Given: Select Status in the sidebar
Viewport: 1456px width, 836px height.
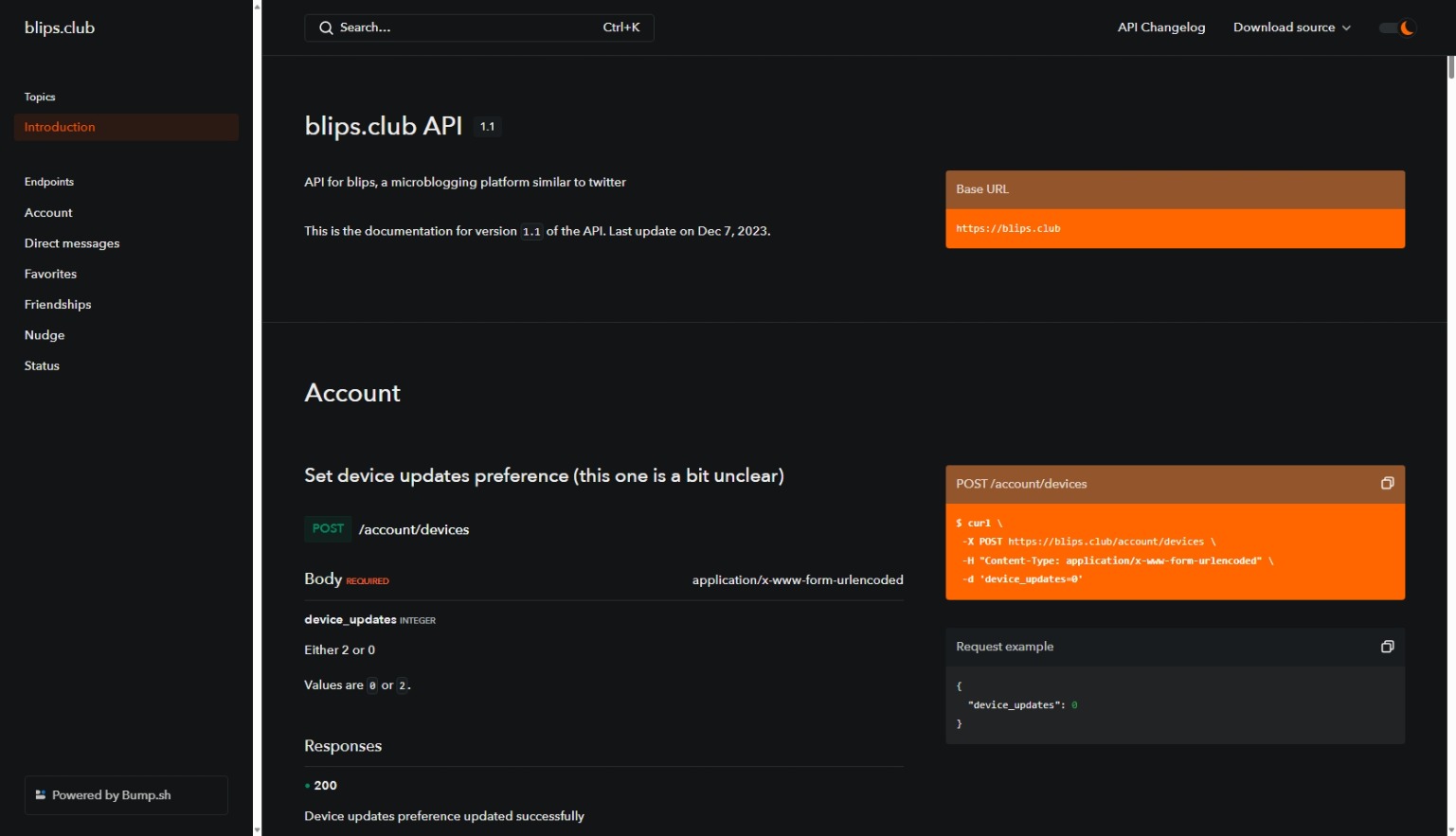Looking at the screenshot, I should pos(42,365).
